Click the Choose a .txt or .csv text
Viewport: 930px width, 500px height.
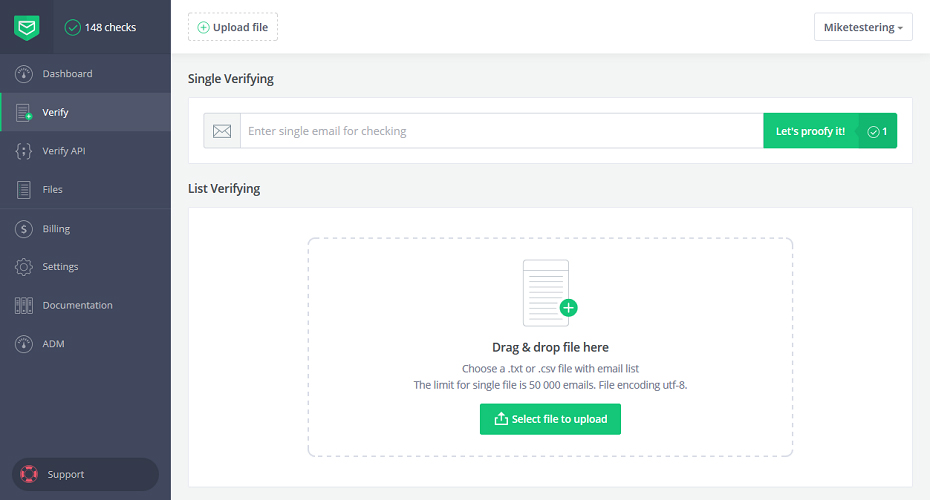[x=550, y=368]
